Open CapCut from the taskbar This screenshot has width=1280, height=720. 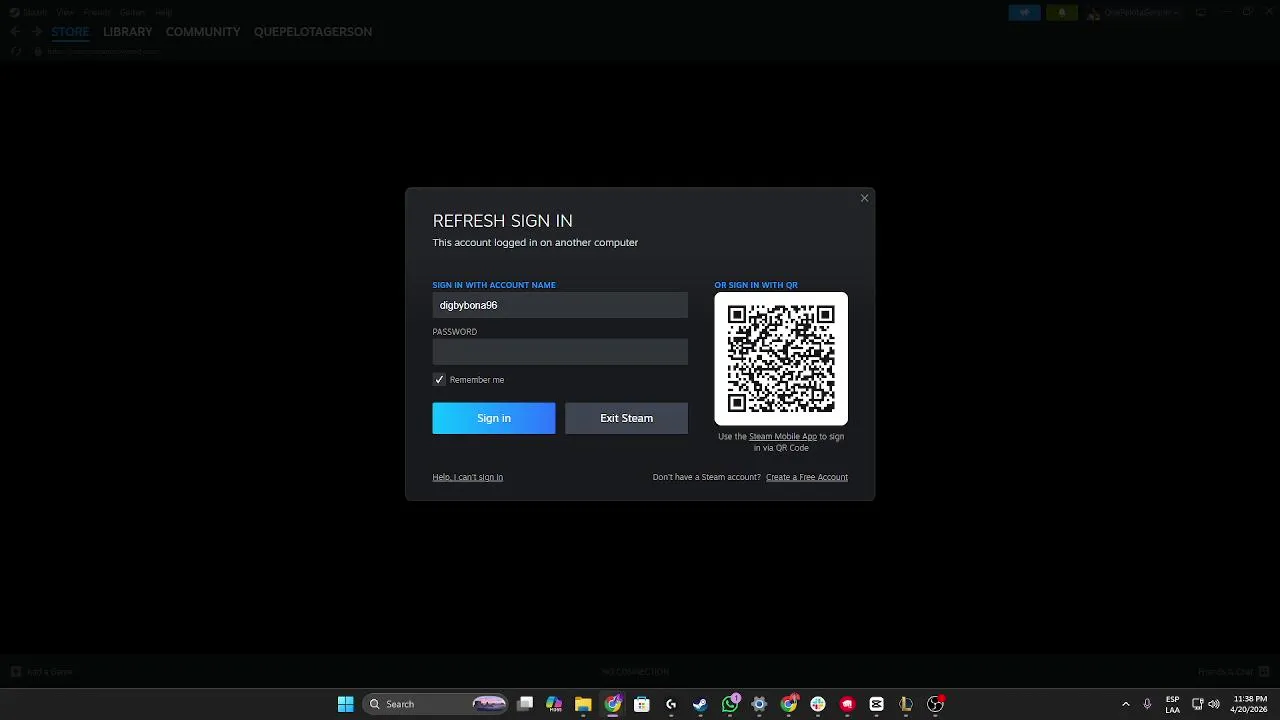tap(877, 704)
